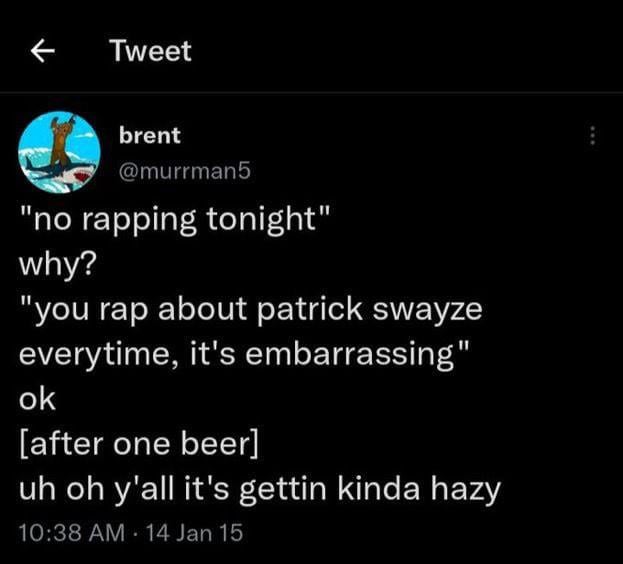Click the word "swayze" in the tweet
The height and width of the screenshot is (564, 623).
(430, 310)
